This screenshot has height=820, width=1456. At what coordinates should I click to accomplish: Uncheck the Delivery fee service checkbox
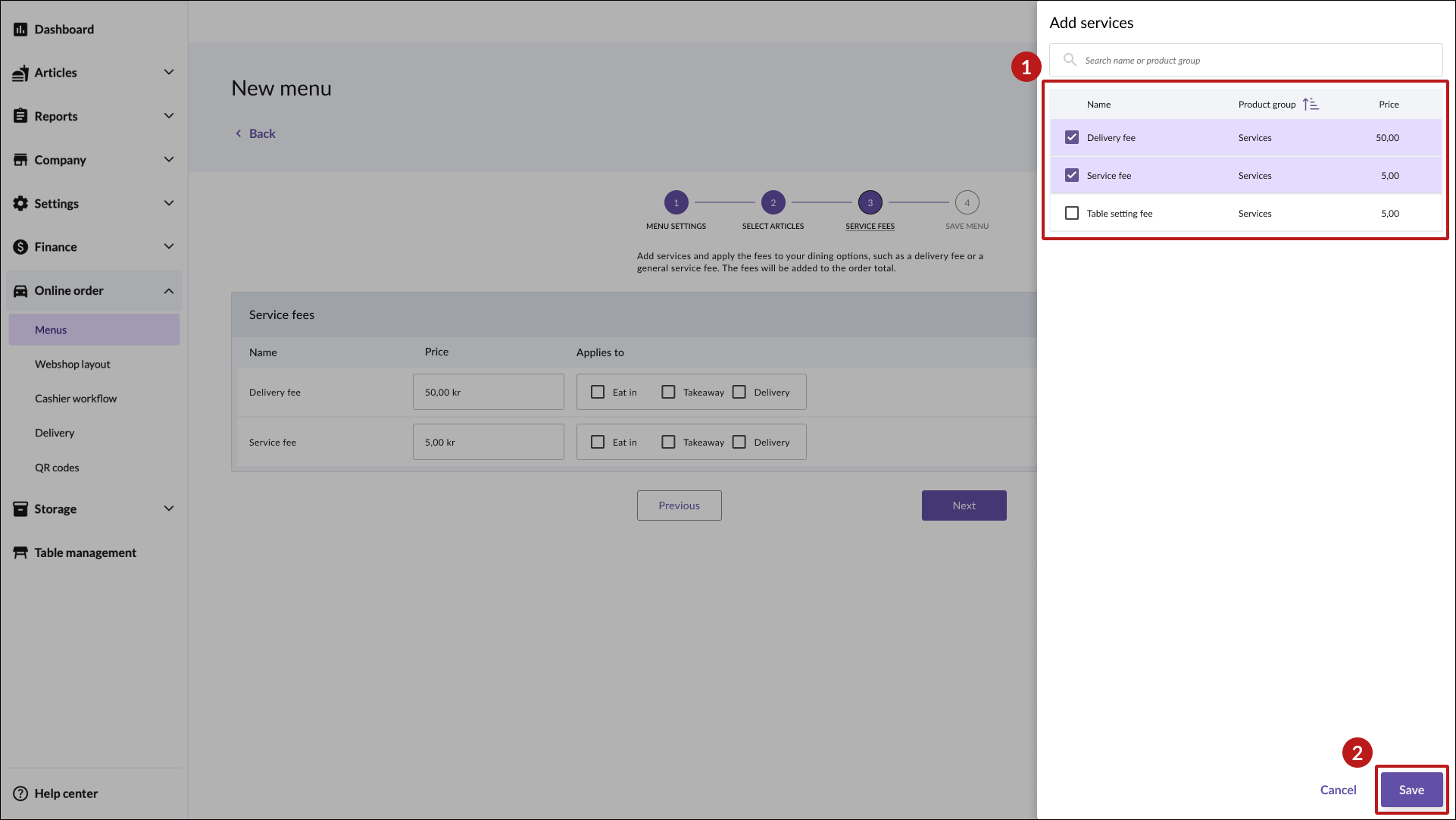(x=1072, y=137)
